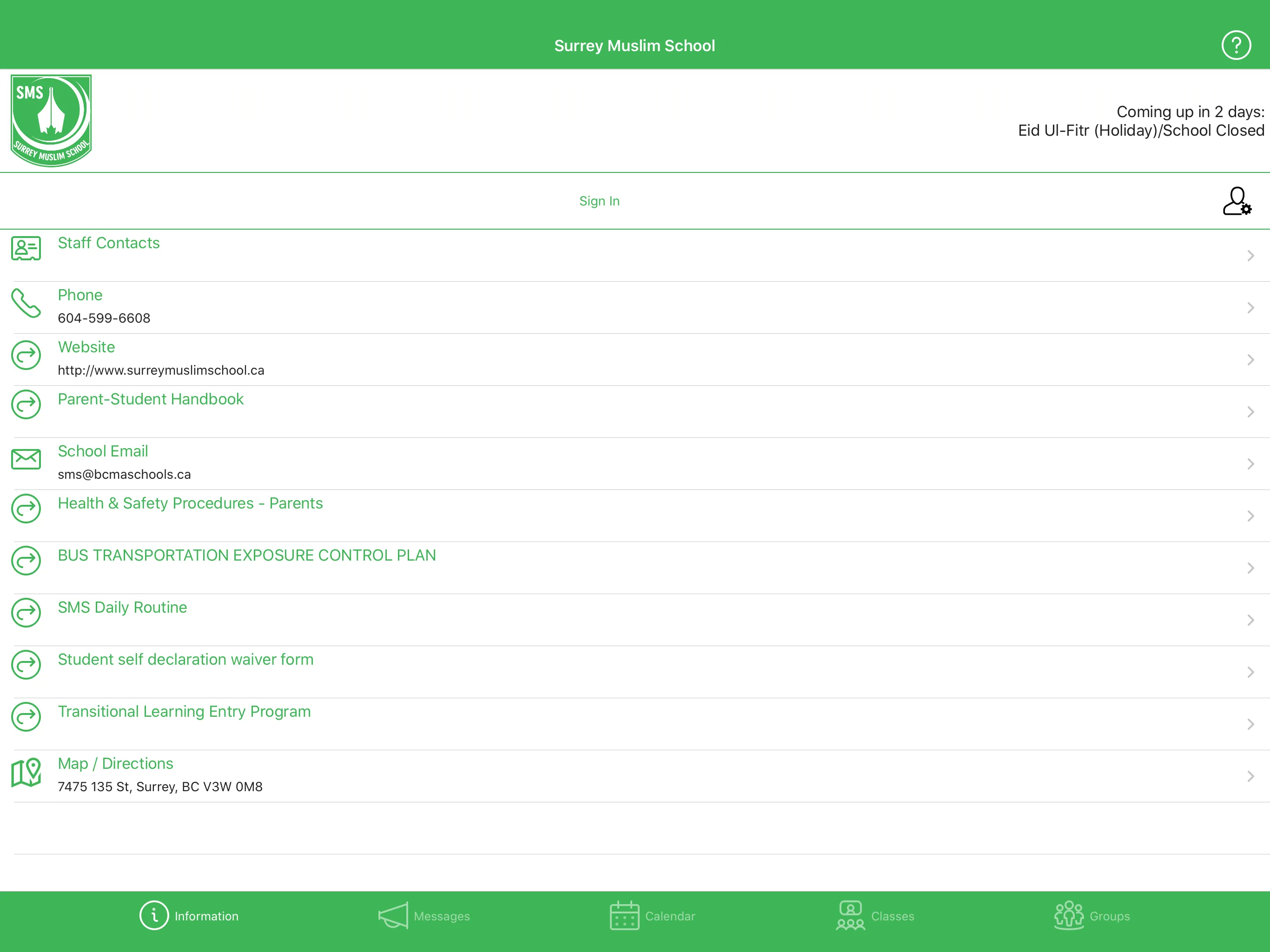The height and width of the screenshot is (952, 1270).
Task: Expand the Parent-Student Handbook row chevron
Action: (1250, 412)
